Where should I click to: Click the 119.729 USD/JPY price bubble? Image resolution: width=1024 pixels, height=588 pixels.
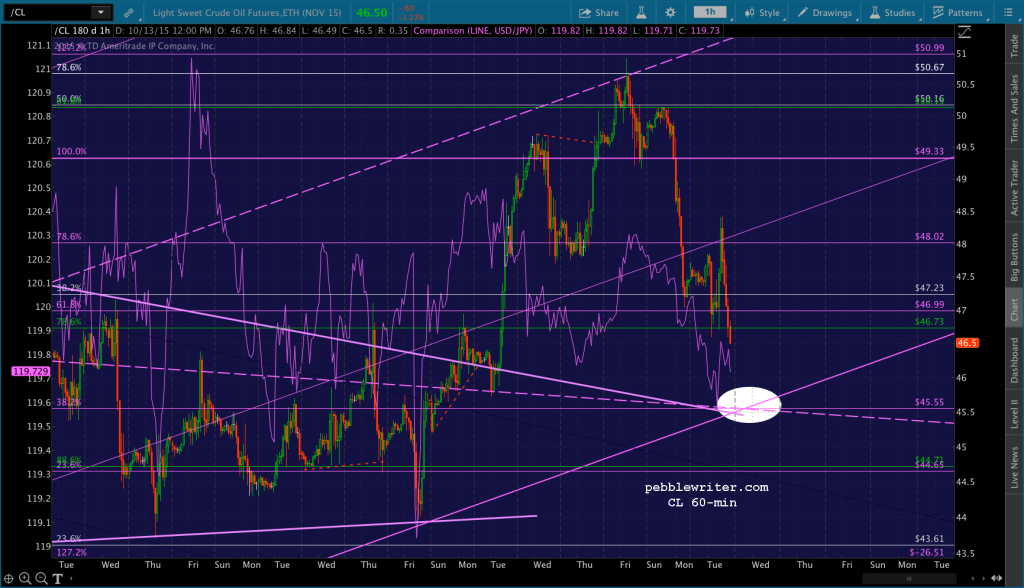tap(30, 371)
